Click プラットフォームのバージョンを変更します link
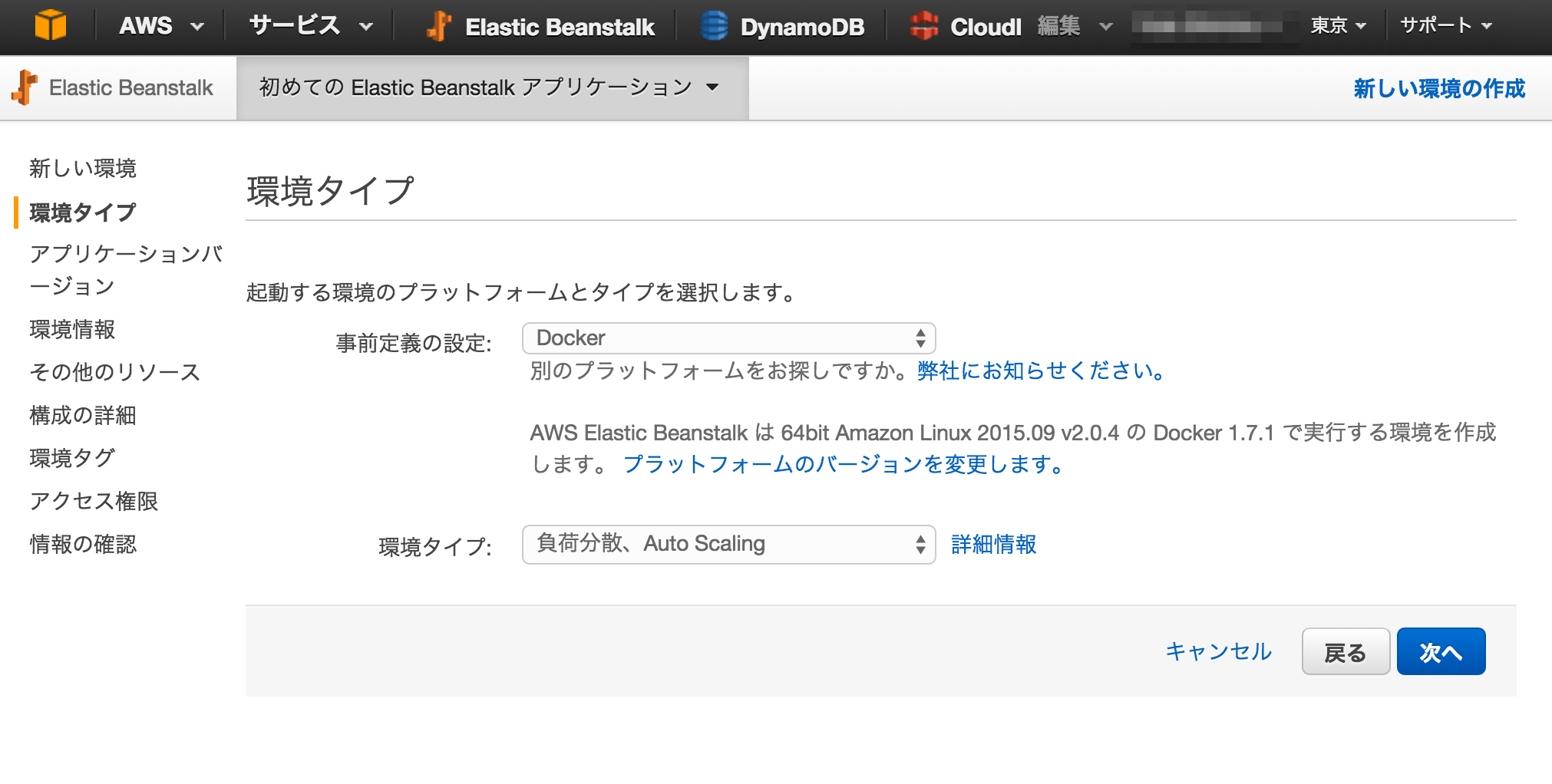 (843, 464)
